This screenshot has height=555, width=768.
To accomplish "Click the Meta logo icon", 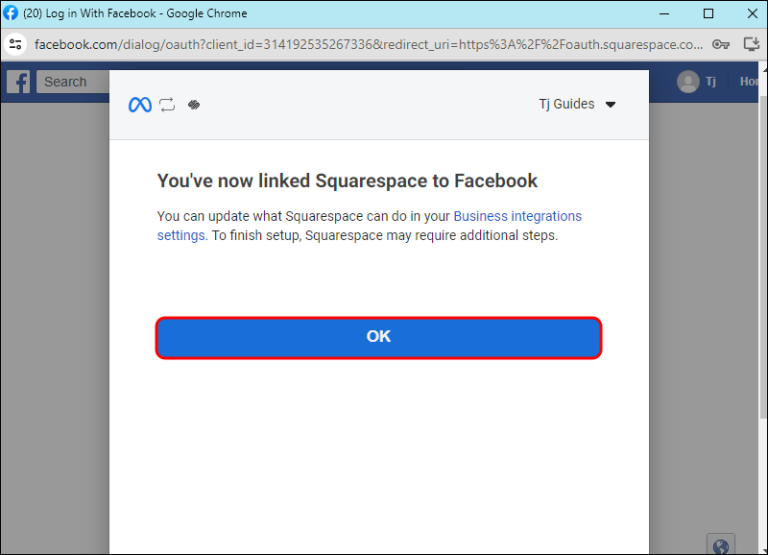I will [x=140, y=105].
